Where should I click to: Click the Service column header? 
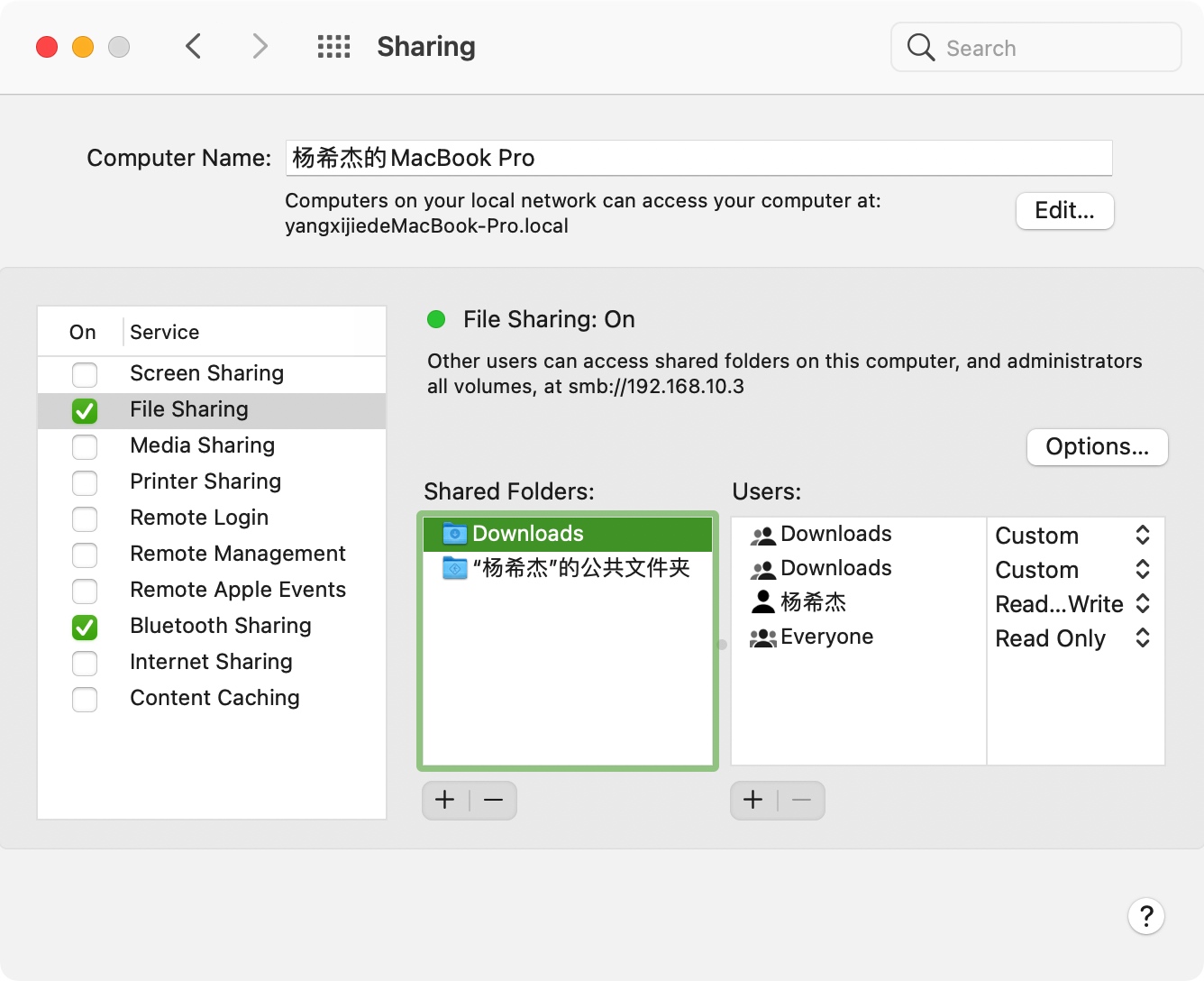click(x=164, y=332)
